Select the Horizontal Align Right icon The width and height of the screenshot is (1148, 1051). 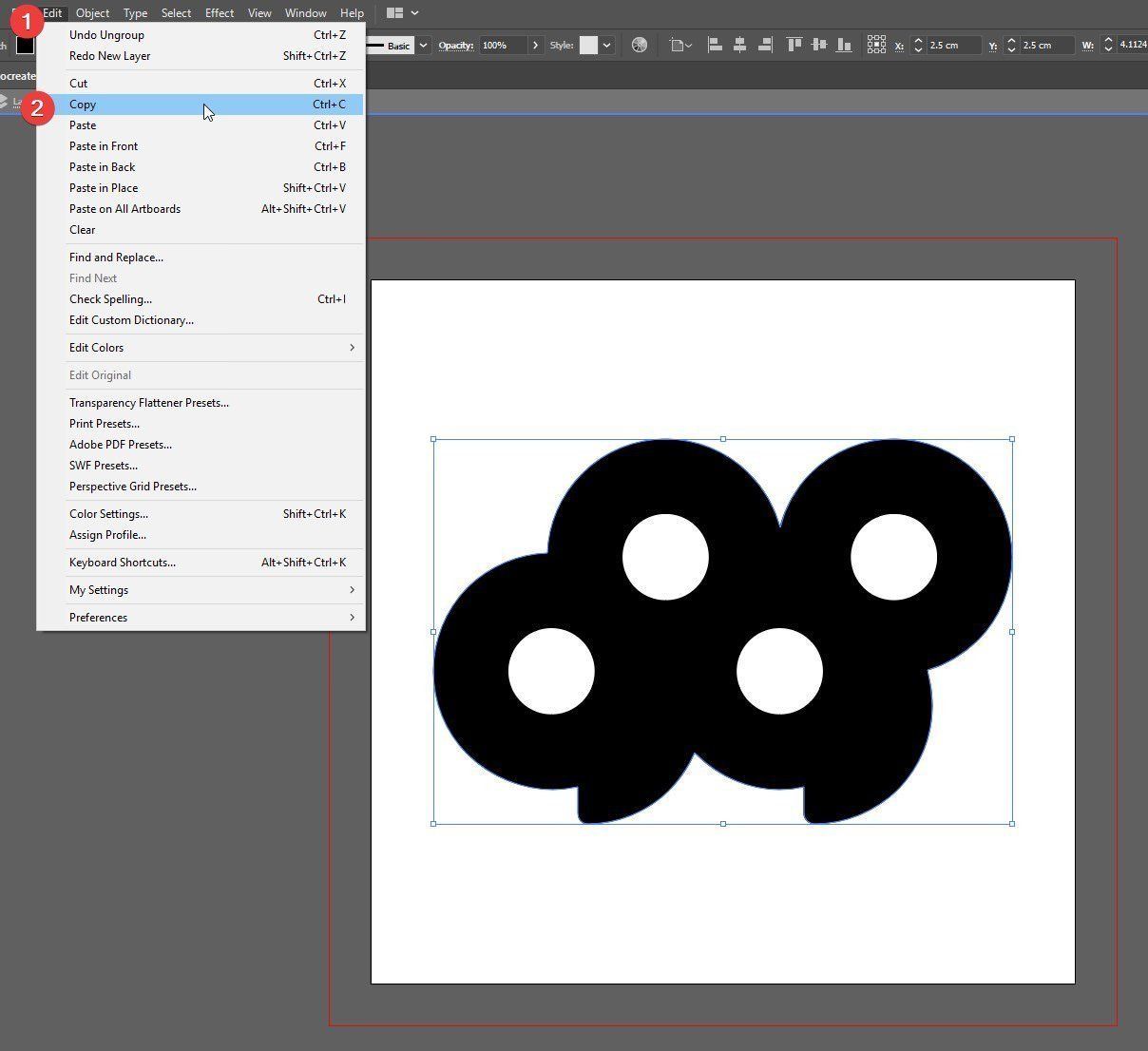(x=763, y=45)
